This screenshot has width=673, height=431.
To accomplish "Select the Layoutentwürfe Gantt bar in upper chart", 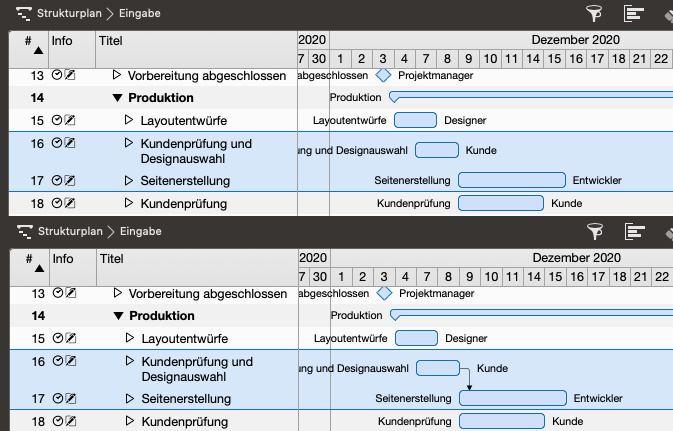I will click(x=415, y=121).
